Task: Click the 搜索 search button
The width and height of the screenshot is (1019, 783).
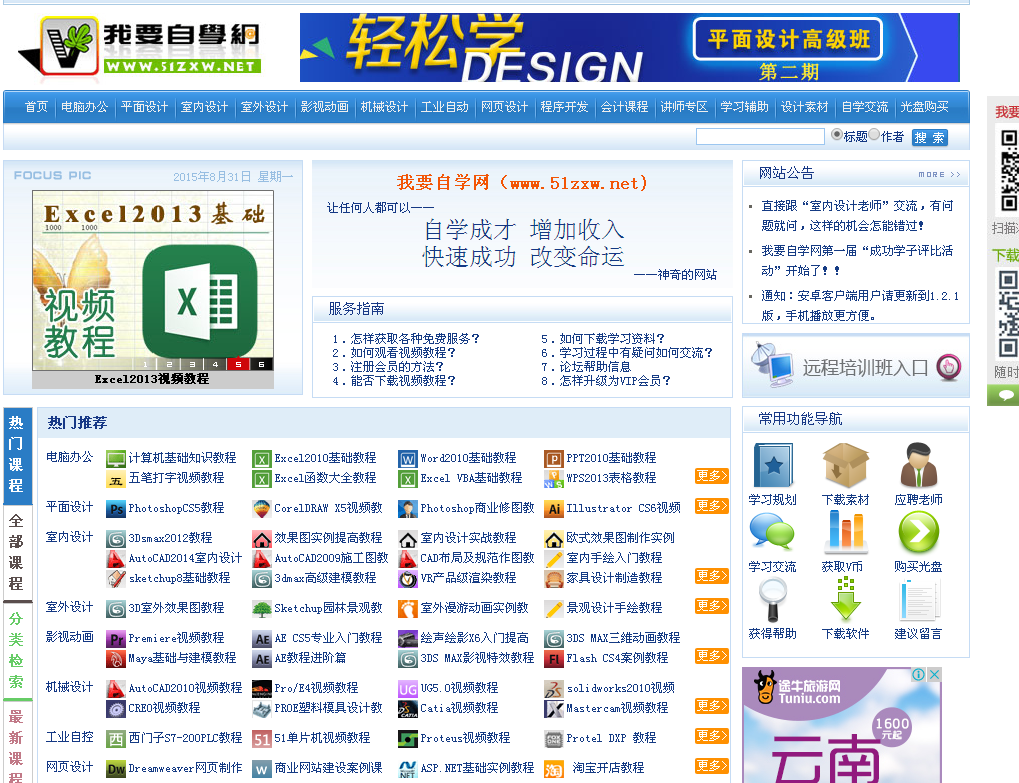Action: [929, 137]
